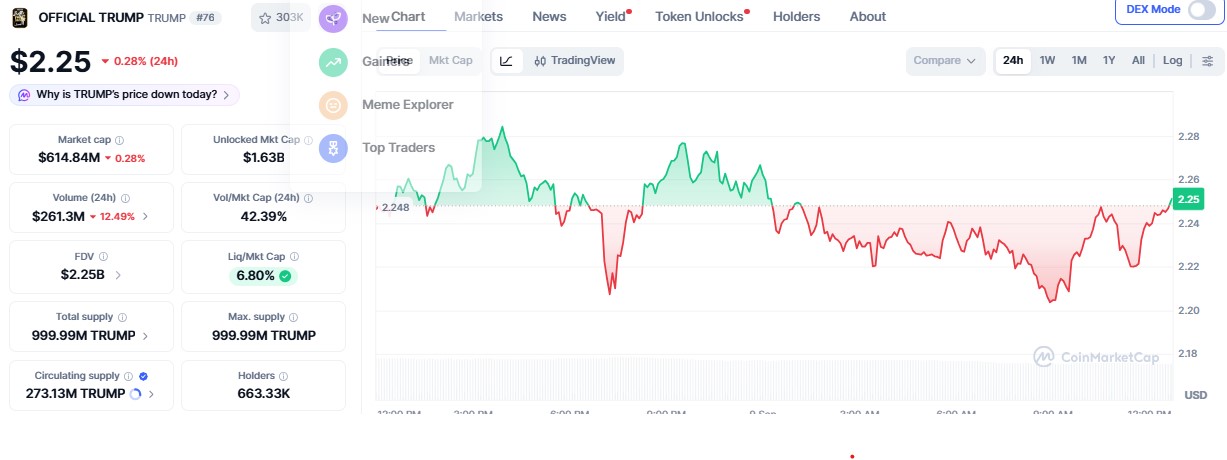This screenshot has height=460, width=1227.
Task: Click the $614.84M market cap value
Action: (x=69, y=158)
